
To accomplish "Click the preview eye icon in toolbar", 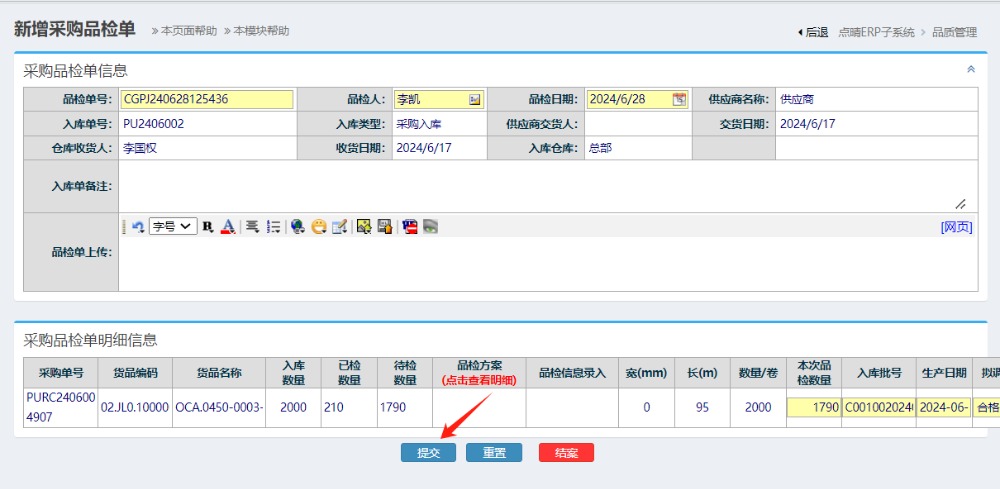I will tap(430, 227).
